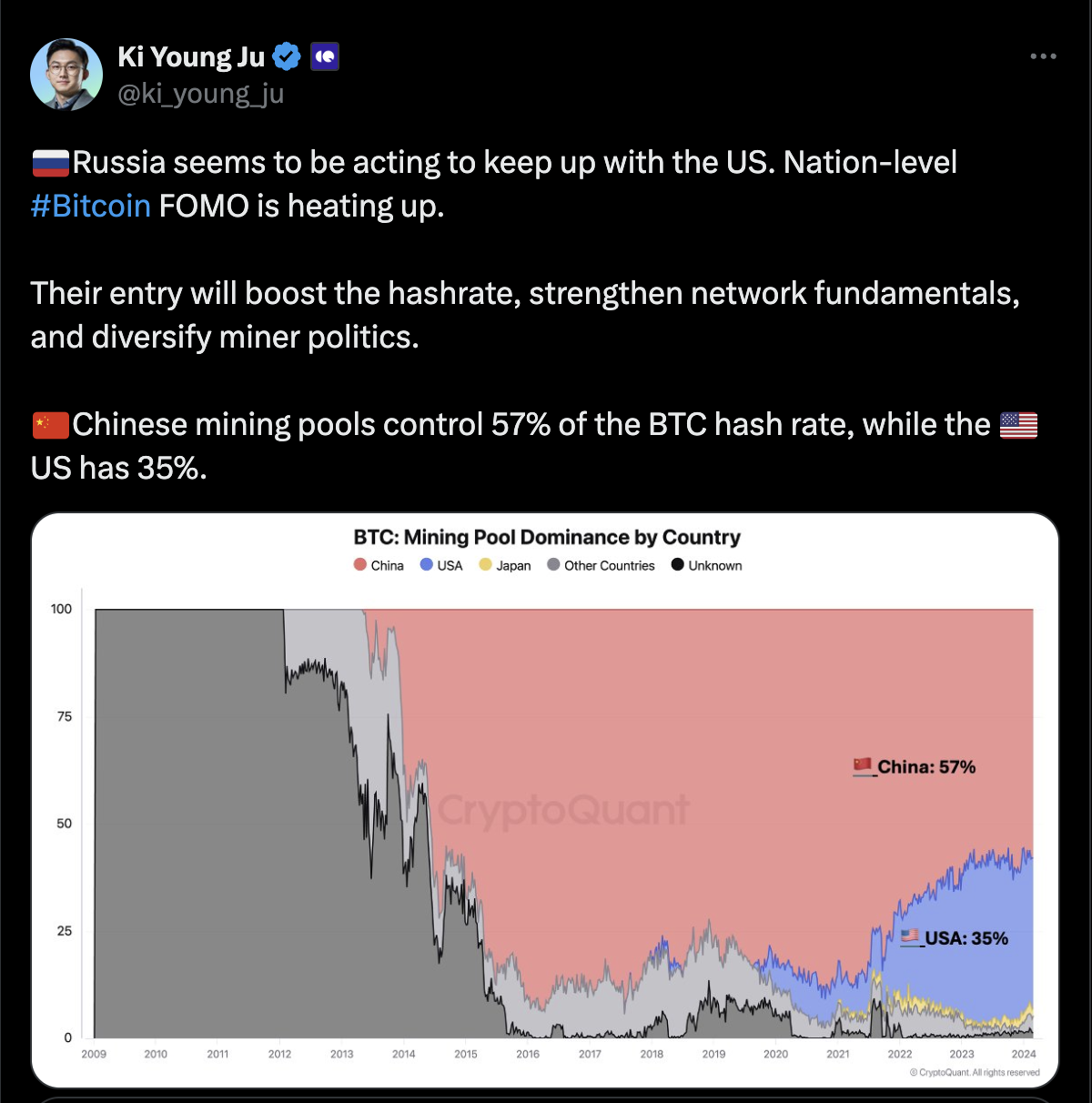This screenshot has height=1103, width=1092.
Task: Click the US flag emoji in tweet
Action: pyautogui.click(x=1018, y=425)
